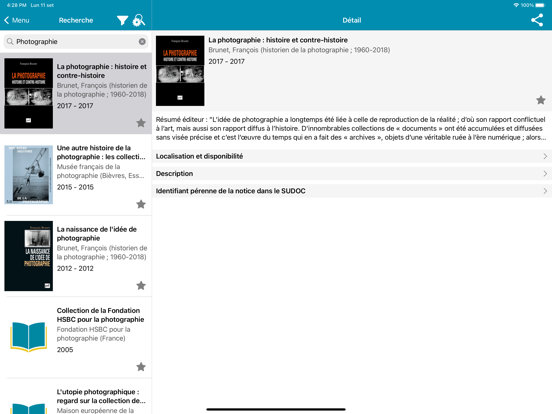
Task: Click the battery indicator in status bar
Action: [x=540, y=5]
